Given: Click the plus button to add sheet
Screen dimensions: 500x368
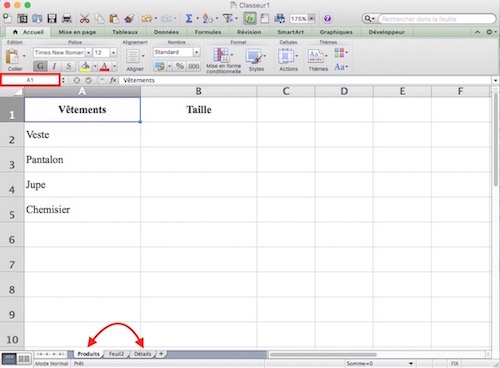Looking at the screenshot, I should (x=161, y=353).
